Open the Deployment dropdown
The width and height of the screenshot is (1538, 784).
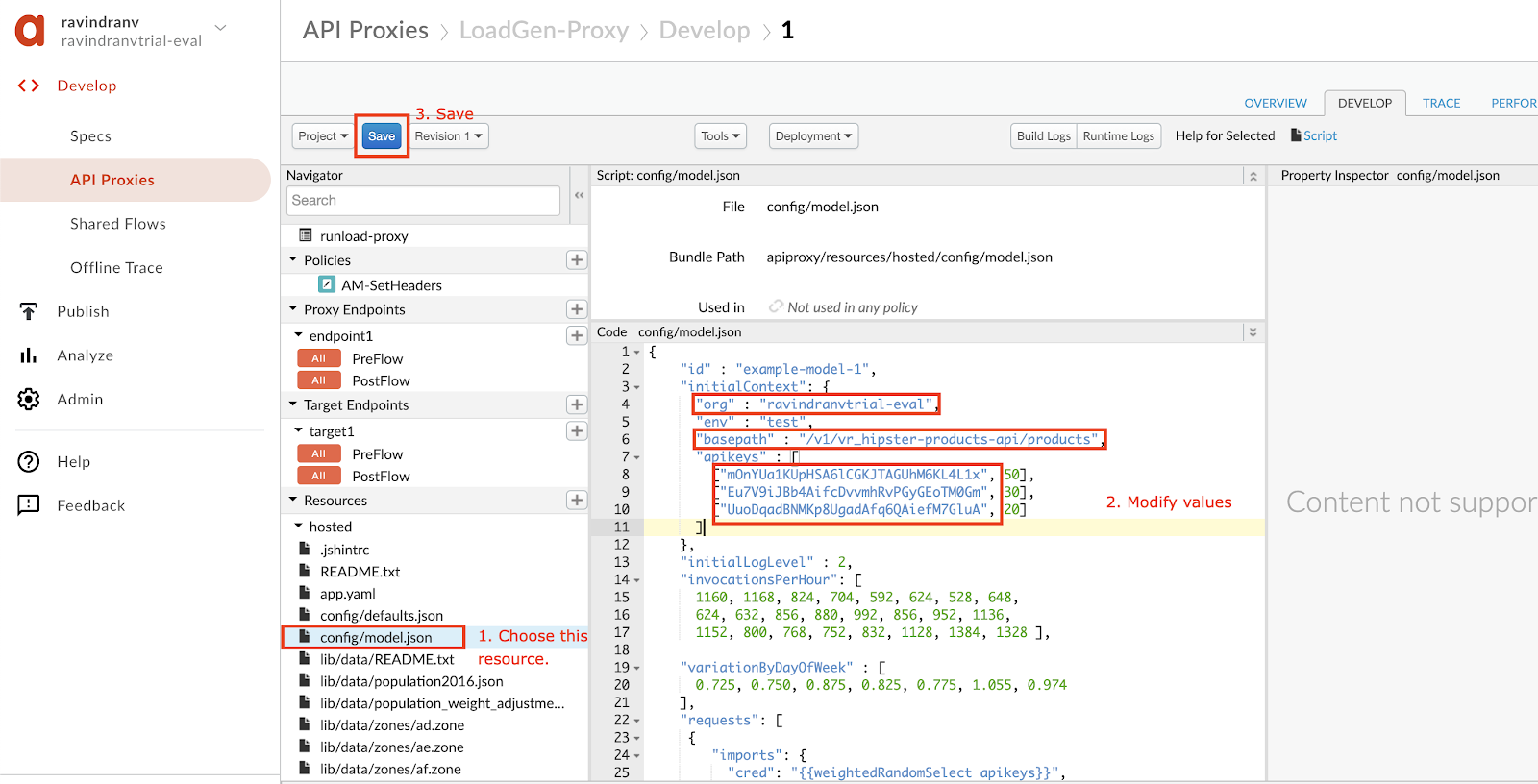coord(813,136)
